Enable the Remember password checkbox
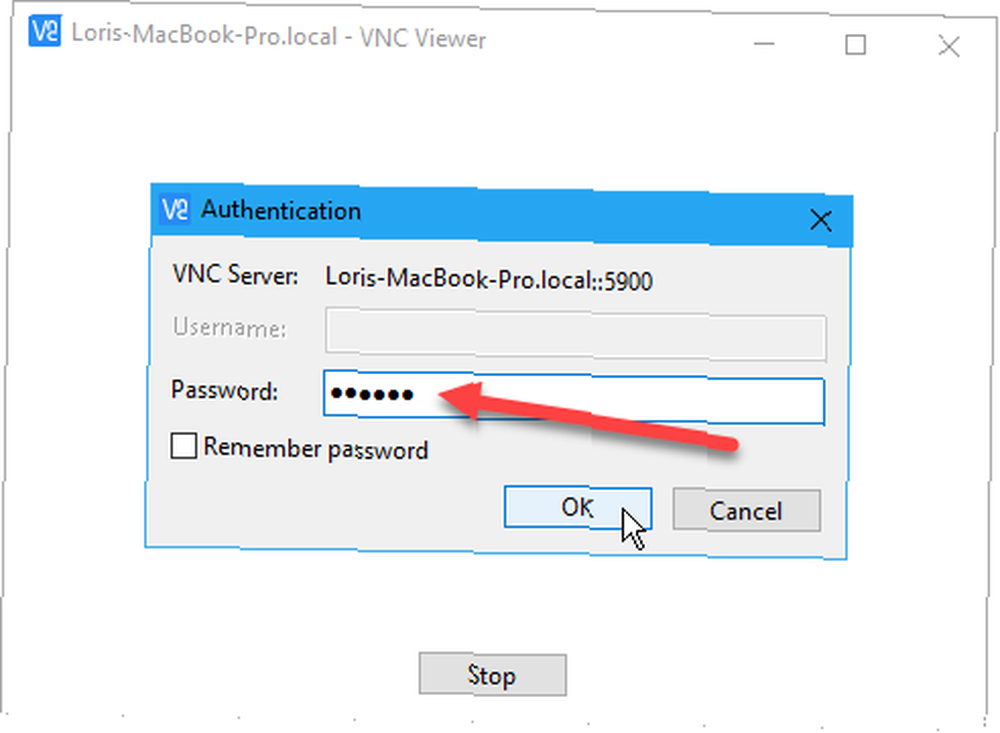Image resolution: width=1000 pixels, height=733 pixels. click(x=184, y=446)
